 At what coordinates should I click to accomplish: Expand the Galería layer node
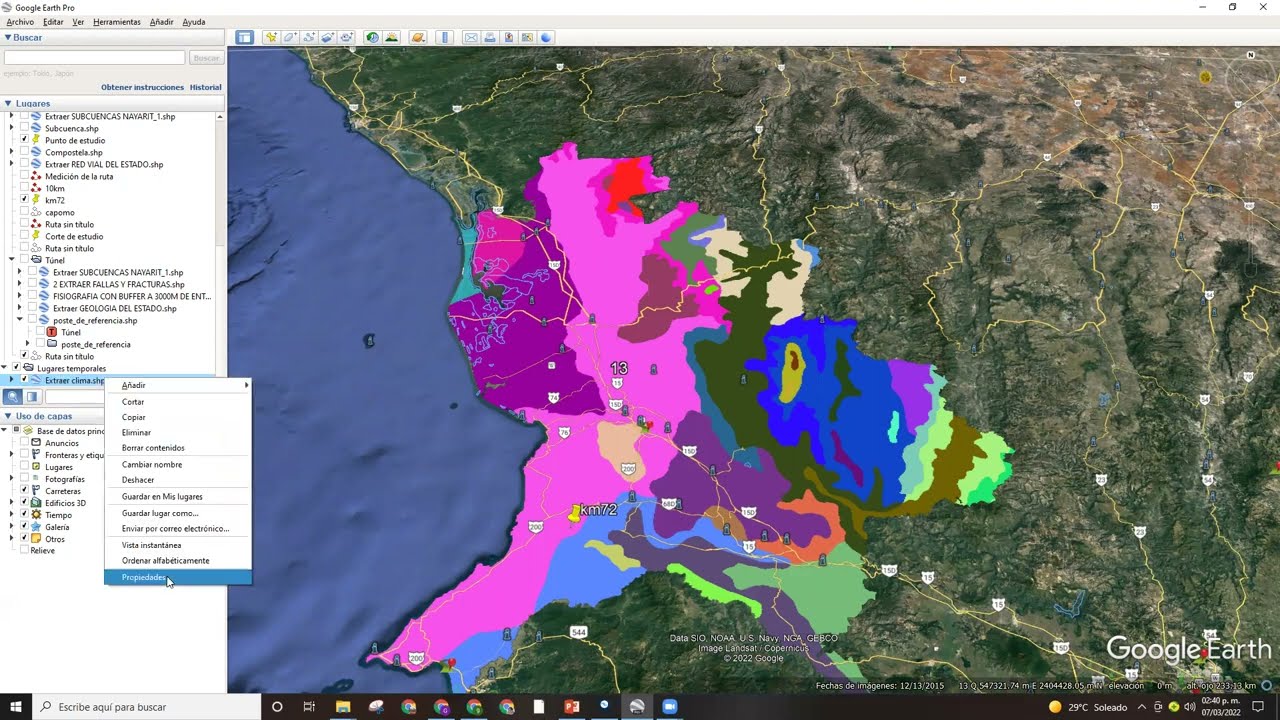(x=11, y=527)
